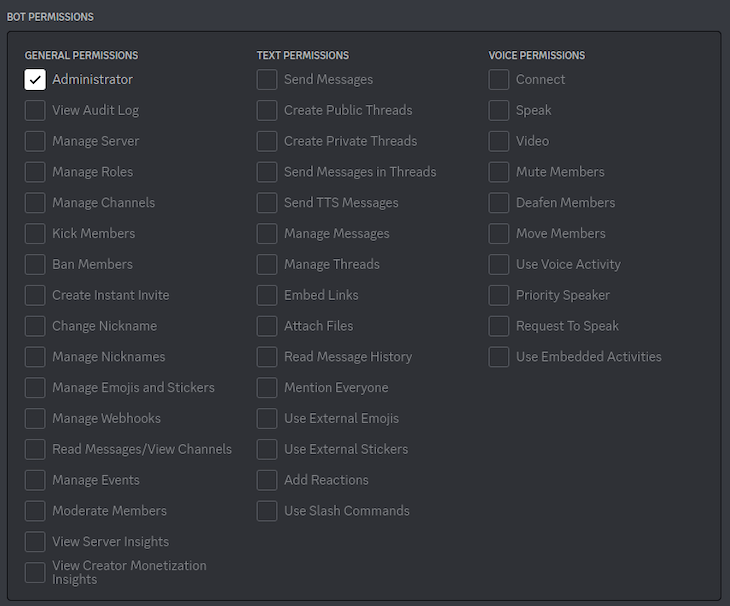Enable the Send Messages text permission
The image size is (730, 606).
267,80
